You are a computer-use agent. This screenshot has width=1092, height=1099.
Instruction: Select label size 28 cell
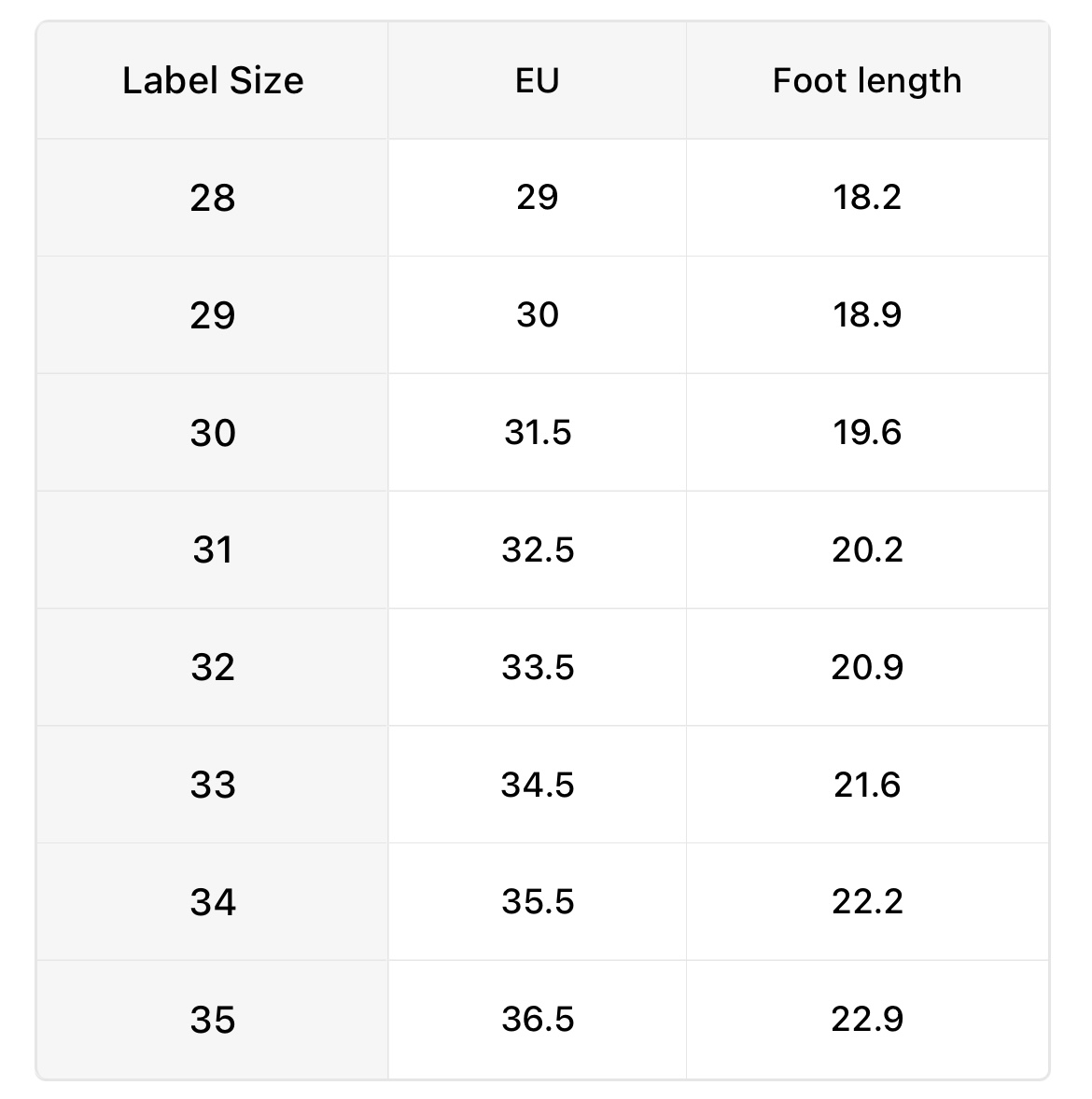(x=213, y=198)
